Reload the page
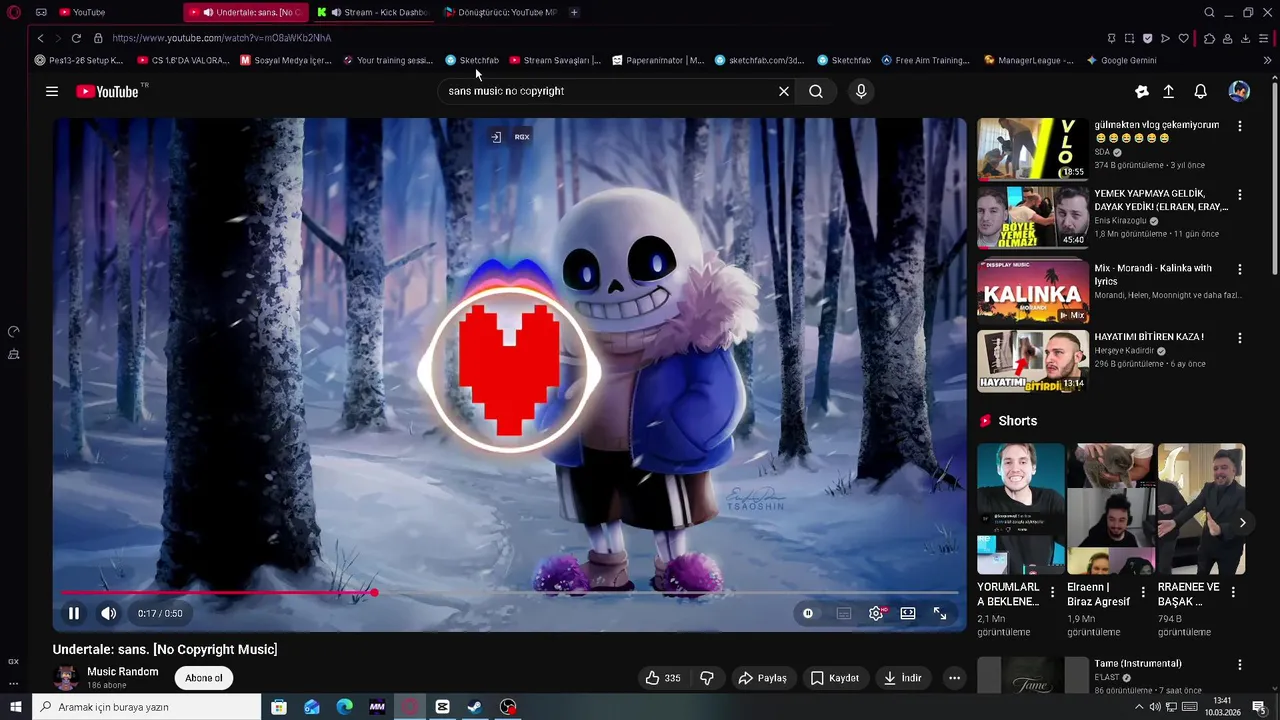Screen dimensions: 1280x720 point(76,38)
